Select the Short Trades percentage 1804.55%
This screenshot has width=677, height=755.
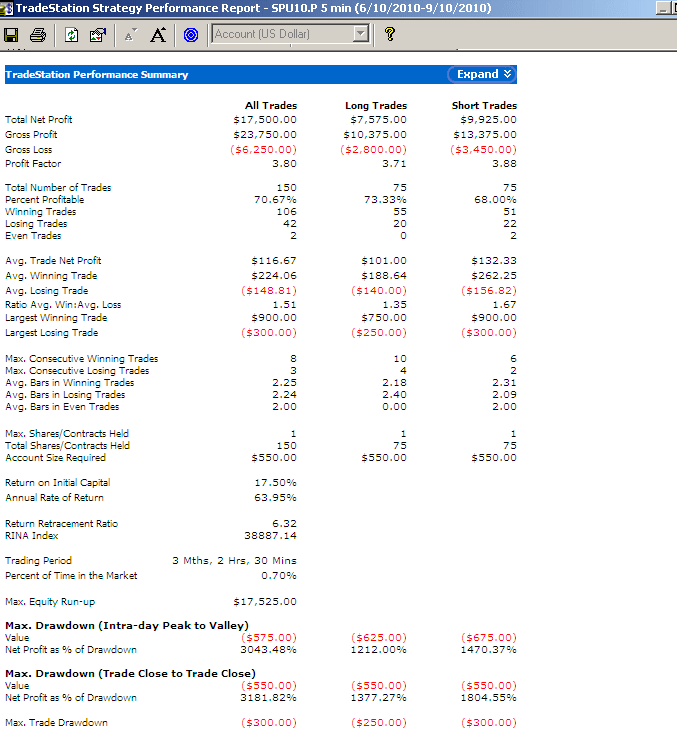pyautogui.click(x=489, y=698)
